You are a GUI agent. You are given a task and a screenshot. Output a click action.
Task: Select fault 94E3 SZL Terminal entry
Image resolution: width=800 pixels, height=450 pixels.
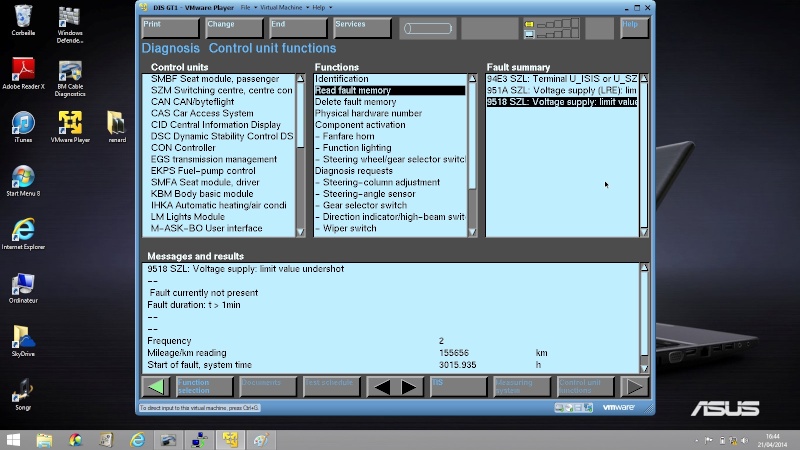click(x=562, y=79)
